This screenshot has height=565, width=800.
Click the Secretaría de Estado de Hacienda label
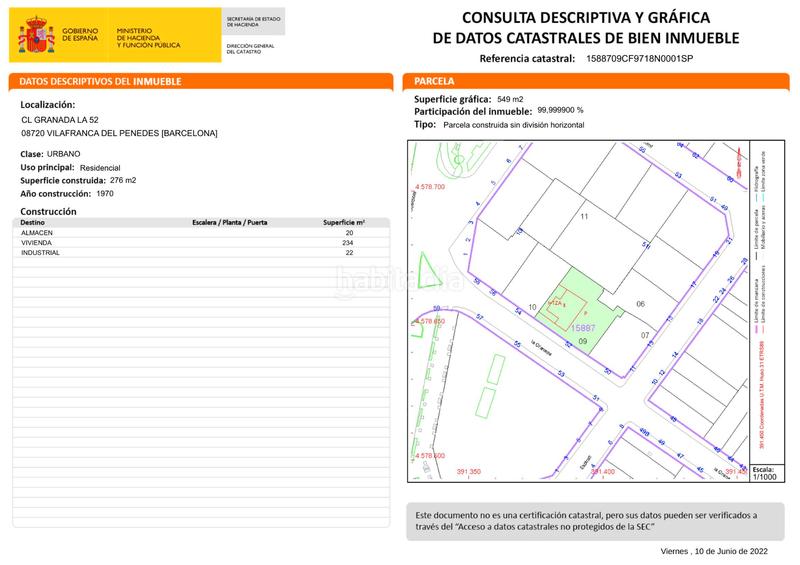pos(252,22)
